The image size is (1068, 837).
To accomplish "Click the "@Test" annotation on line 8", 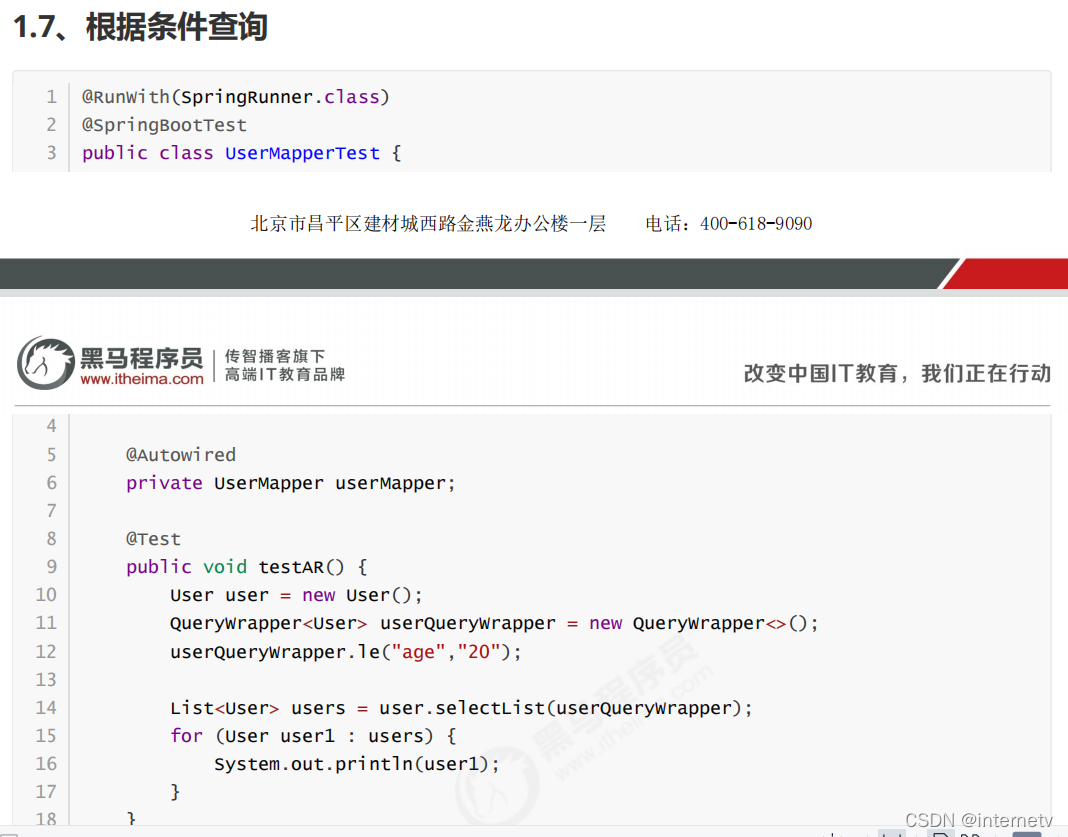I will 153,539.
